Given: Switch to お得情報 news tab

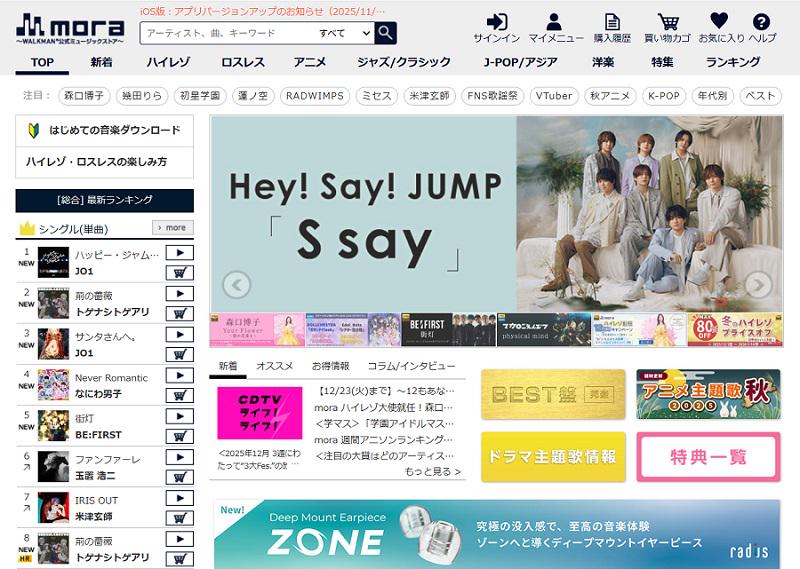Looking at the screenshot, I should [331, 366].
